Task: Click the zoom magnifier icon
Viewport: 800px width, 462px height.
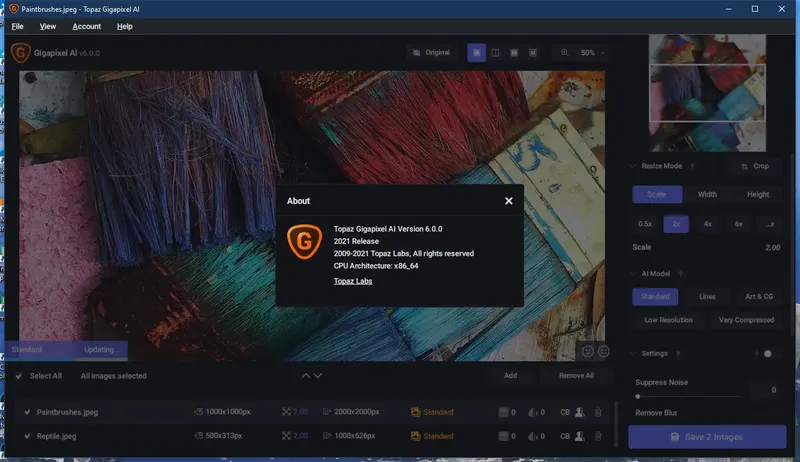Action: [x=565, y=53]
